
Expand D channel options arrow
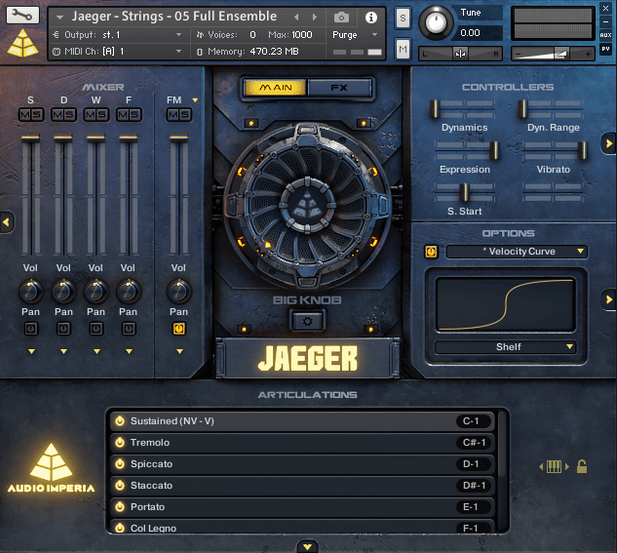[64, 351]
